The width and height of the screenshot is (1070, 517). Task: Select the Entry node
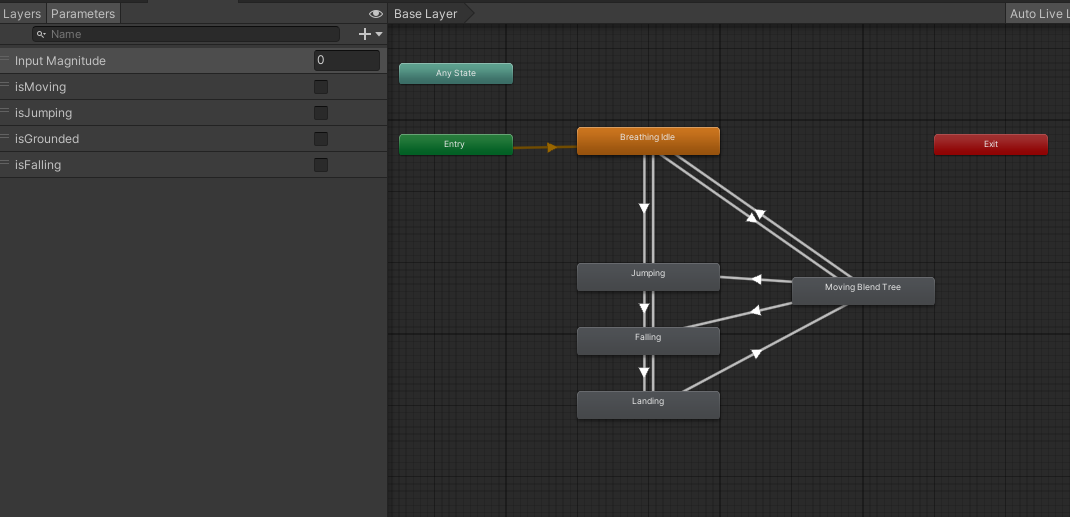pos(456,145)
